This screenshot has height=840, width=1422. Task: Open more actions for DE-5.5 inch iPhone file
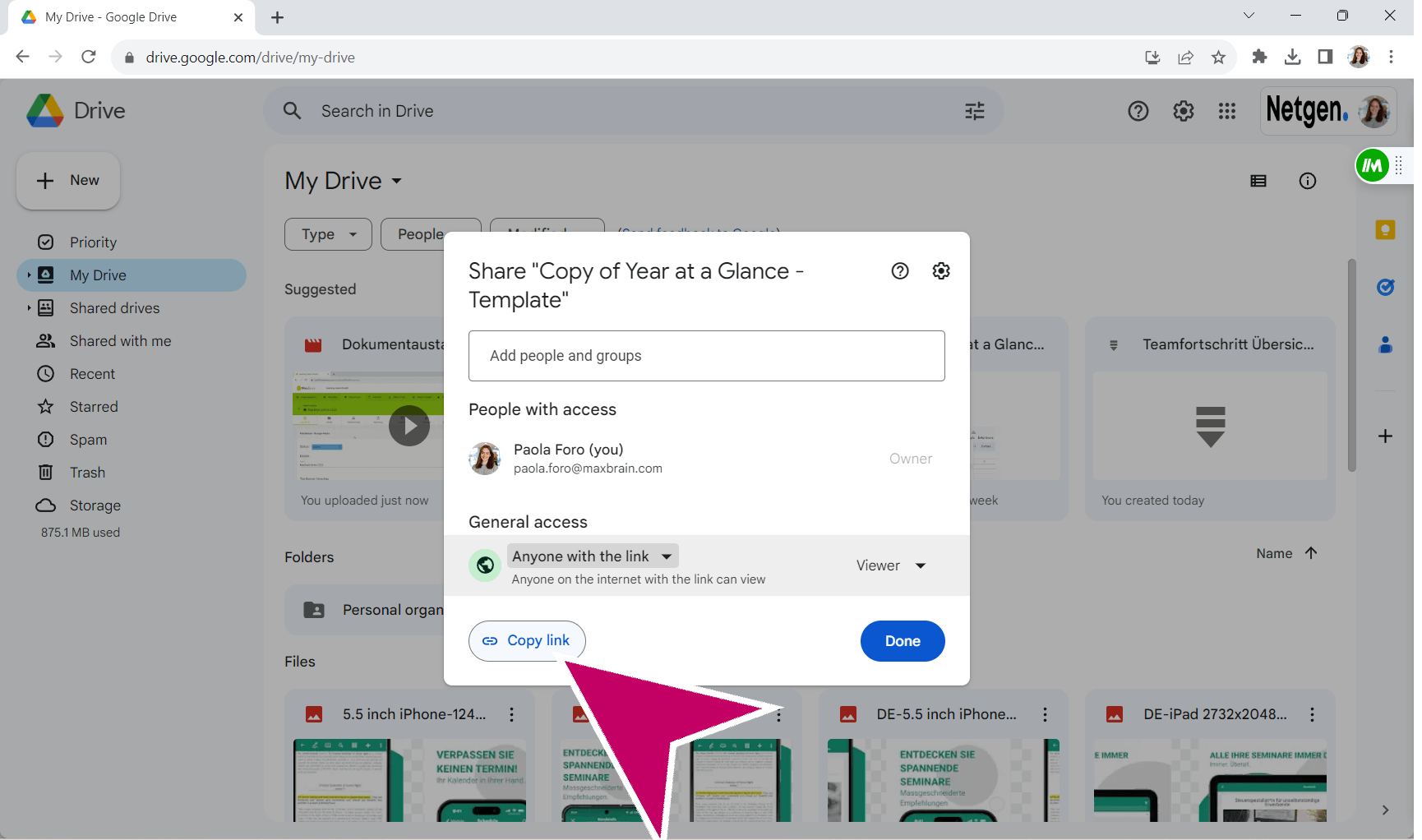point(1045,714)
